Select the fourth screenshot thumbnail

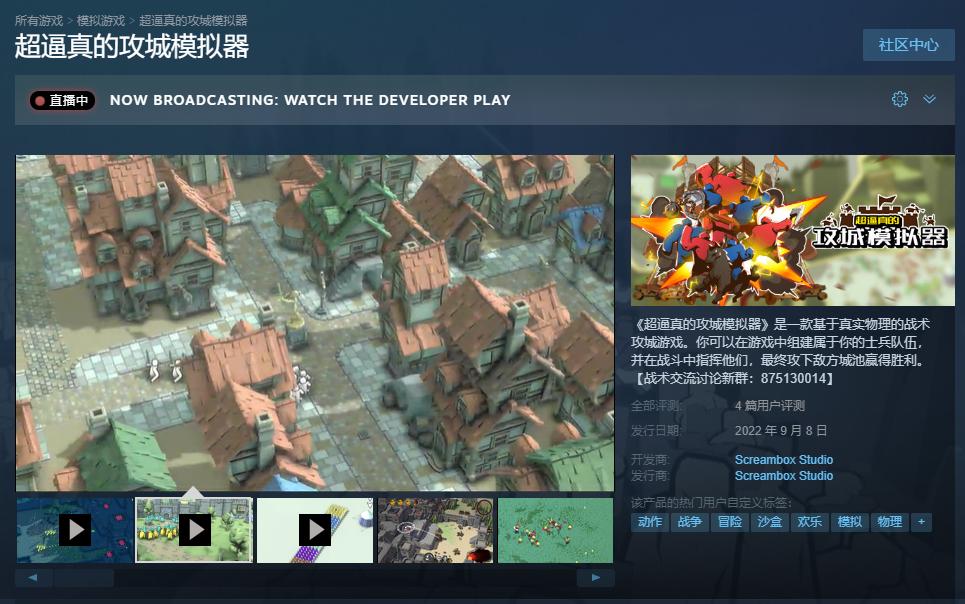434,530
